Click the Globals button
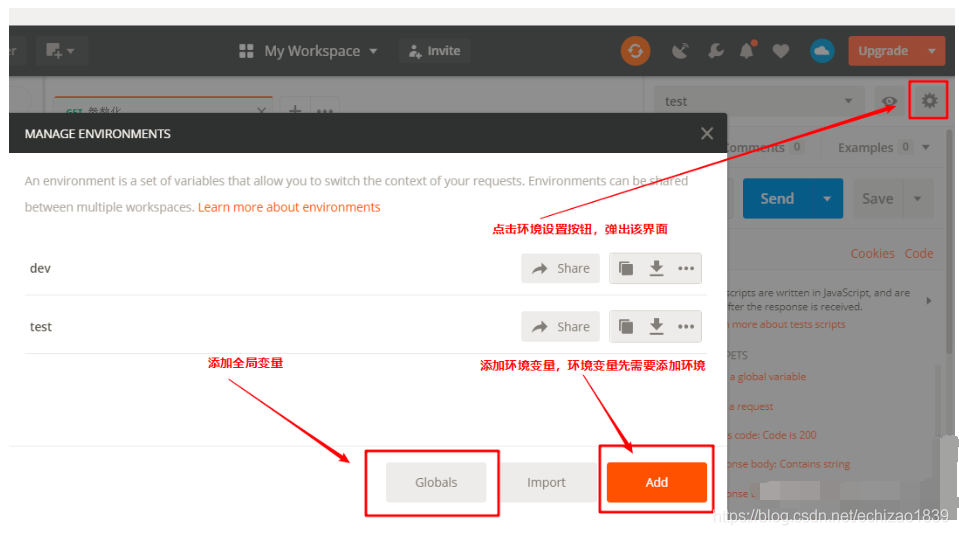This screenshot has width=959, height=535. coord(436,482)
